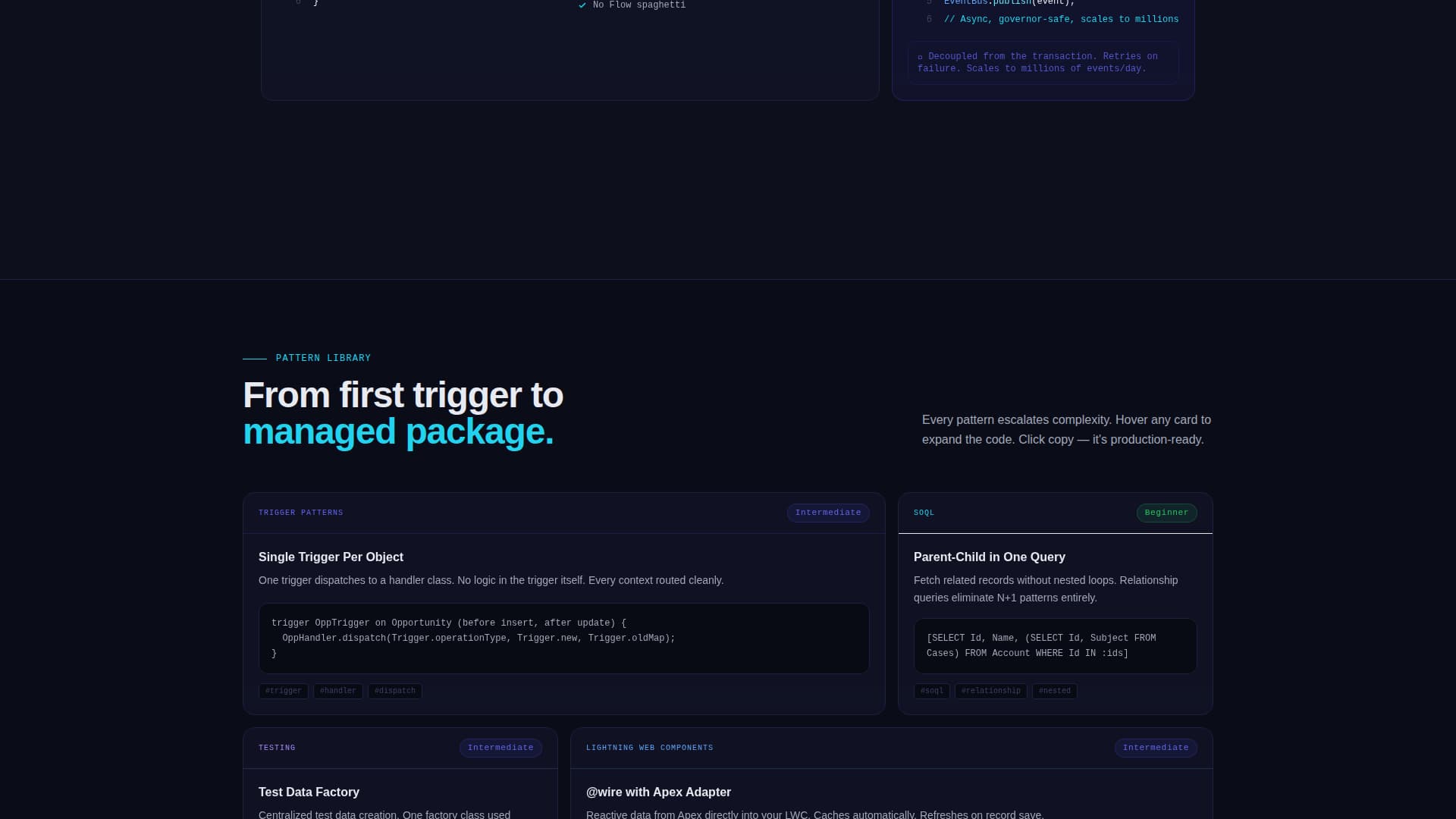1456x819 pixels.
Task: Click the small icon in the Decoupled note box
Action: pyautogui.click(x=920, y=57)
